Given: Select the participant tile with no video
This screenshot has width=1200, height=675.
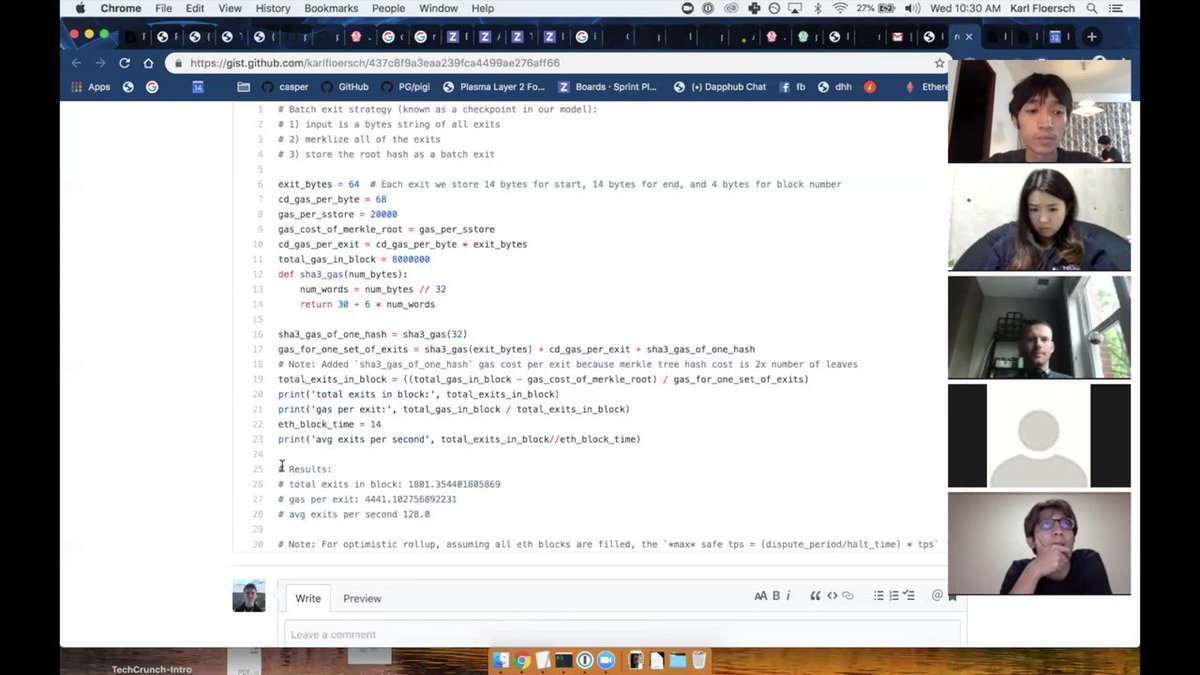Looking at the screenshot, I should click(1039, 435).
